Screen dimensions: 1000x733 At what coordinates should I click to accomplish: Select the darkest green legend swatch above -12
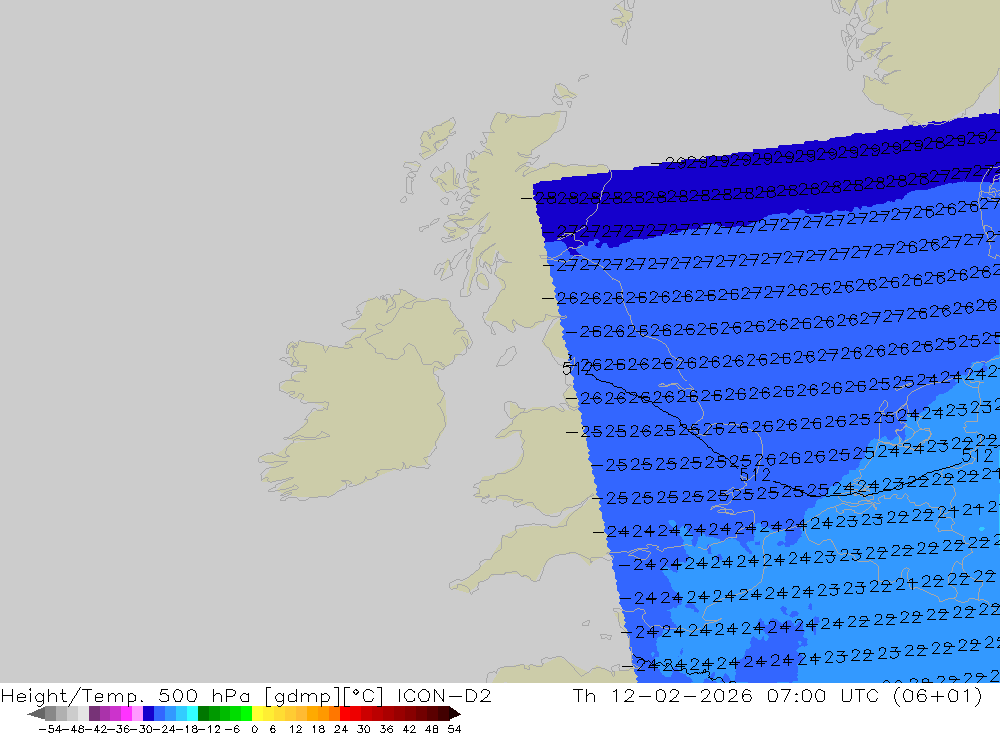pyautogui.click(x=203, y=714)
